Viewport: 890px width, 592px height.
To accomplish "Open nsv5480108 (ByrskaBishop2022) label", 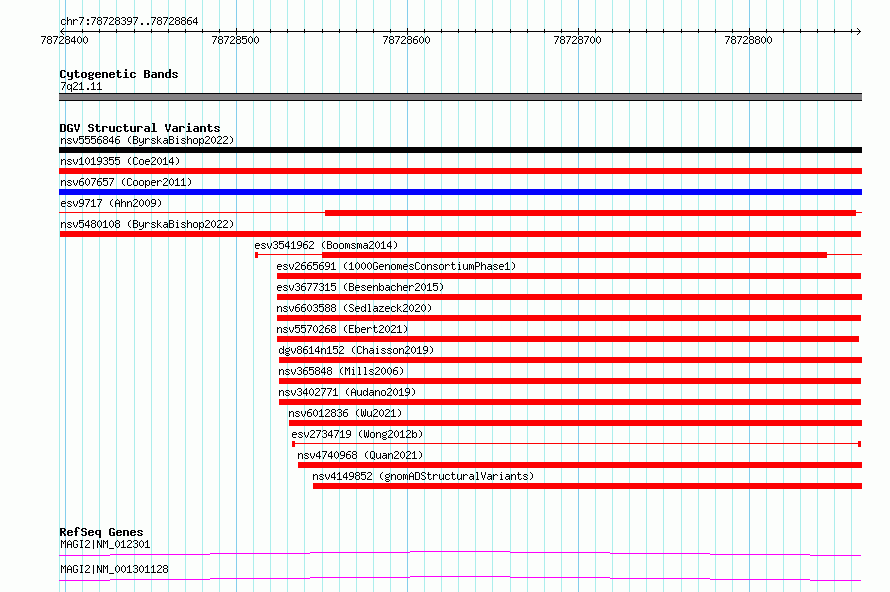I will [147, 224].
